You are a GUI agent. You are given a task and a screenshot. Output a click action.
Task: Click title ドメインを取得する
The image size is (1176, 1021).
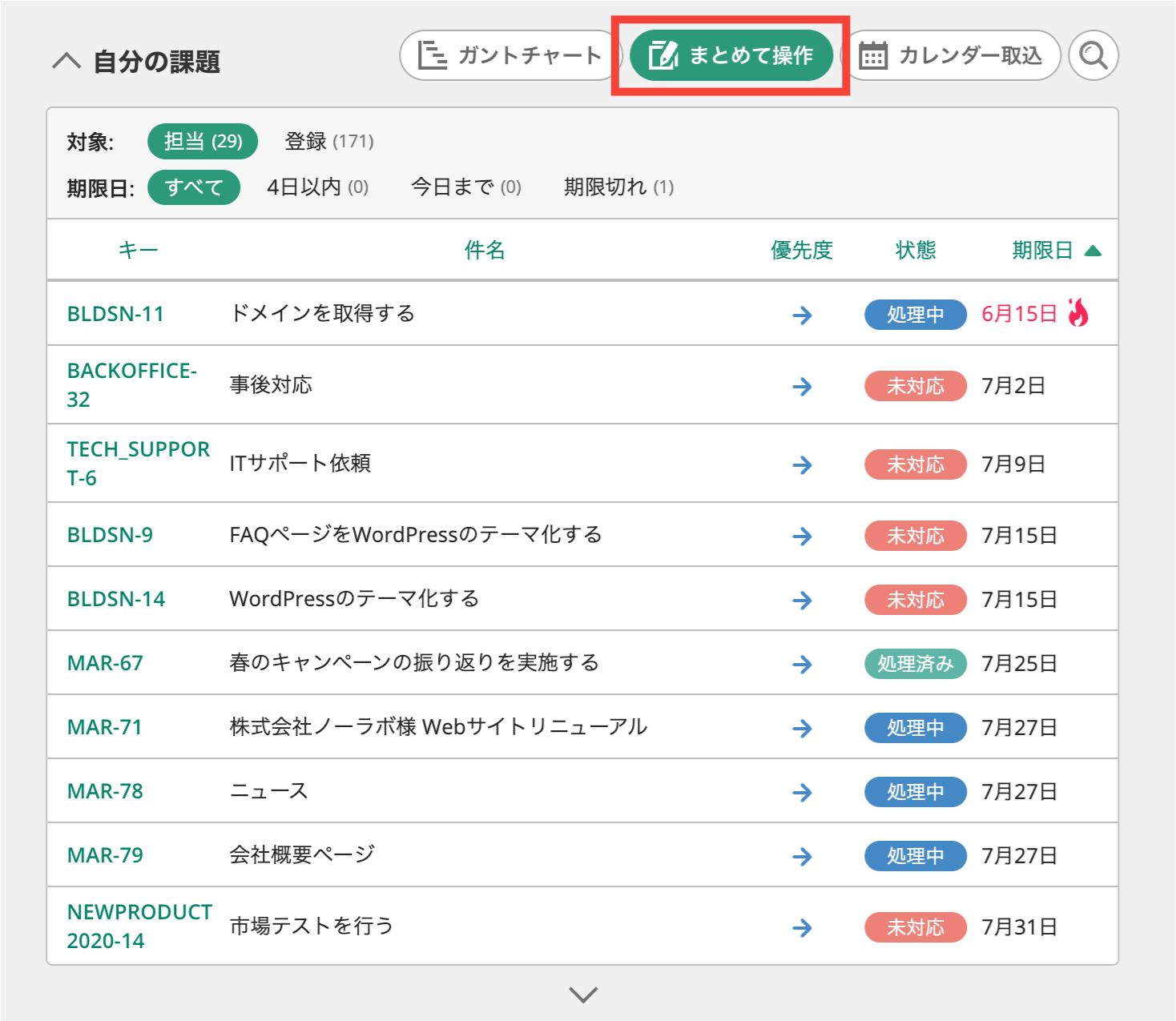(x=322, y=313)
